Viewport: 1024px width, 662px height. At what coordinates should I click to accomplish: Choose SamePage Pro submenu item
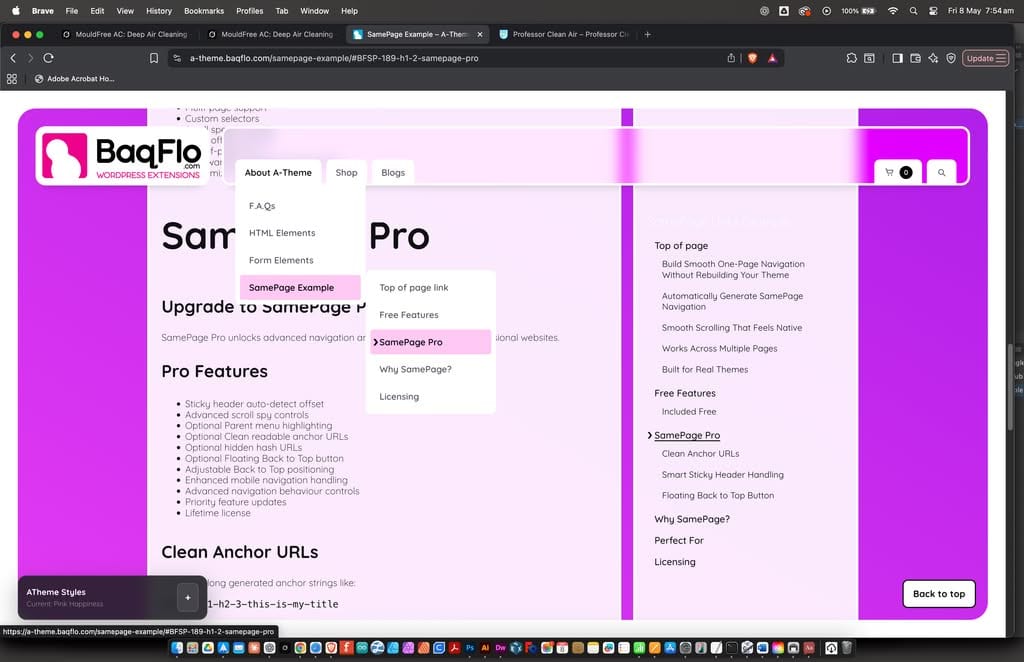(430, 342)
